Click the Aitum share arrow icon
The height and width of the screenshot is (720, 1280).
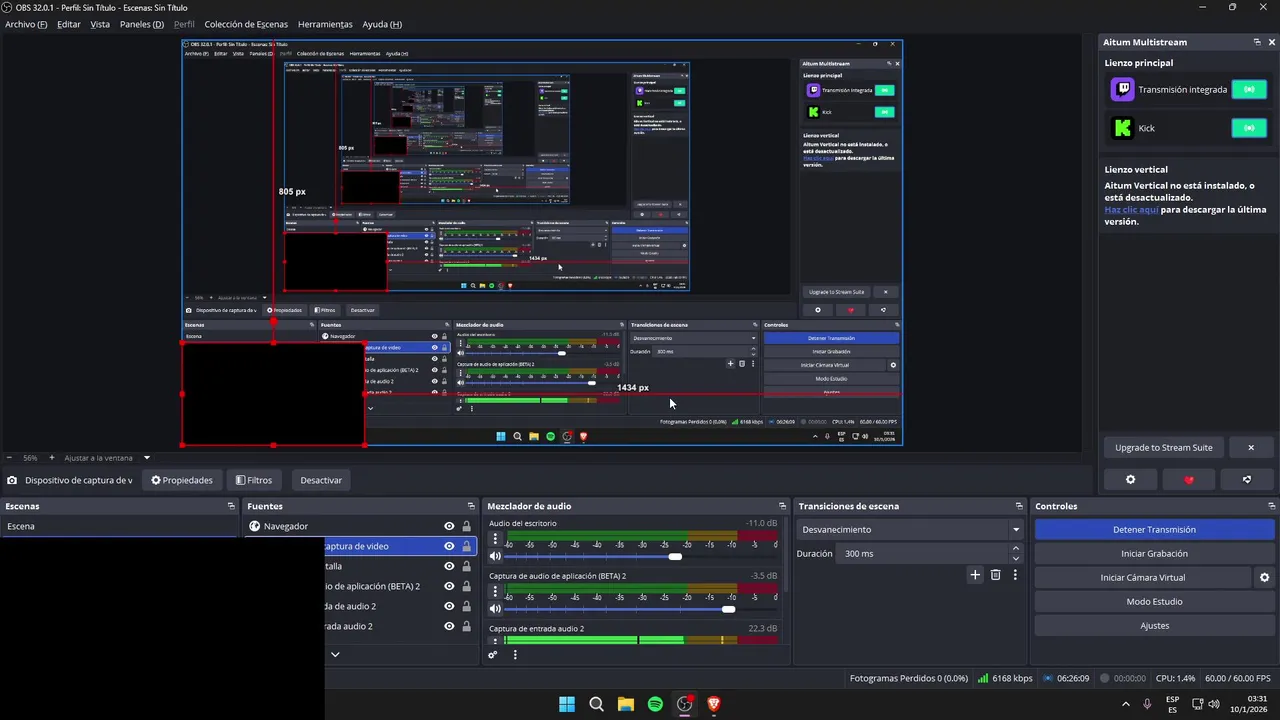[x=1247, y=480]
